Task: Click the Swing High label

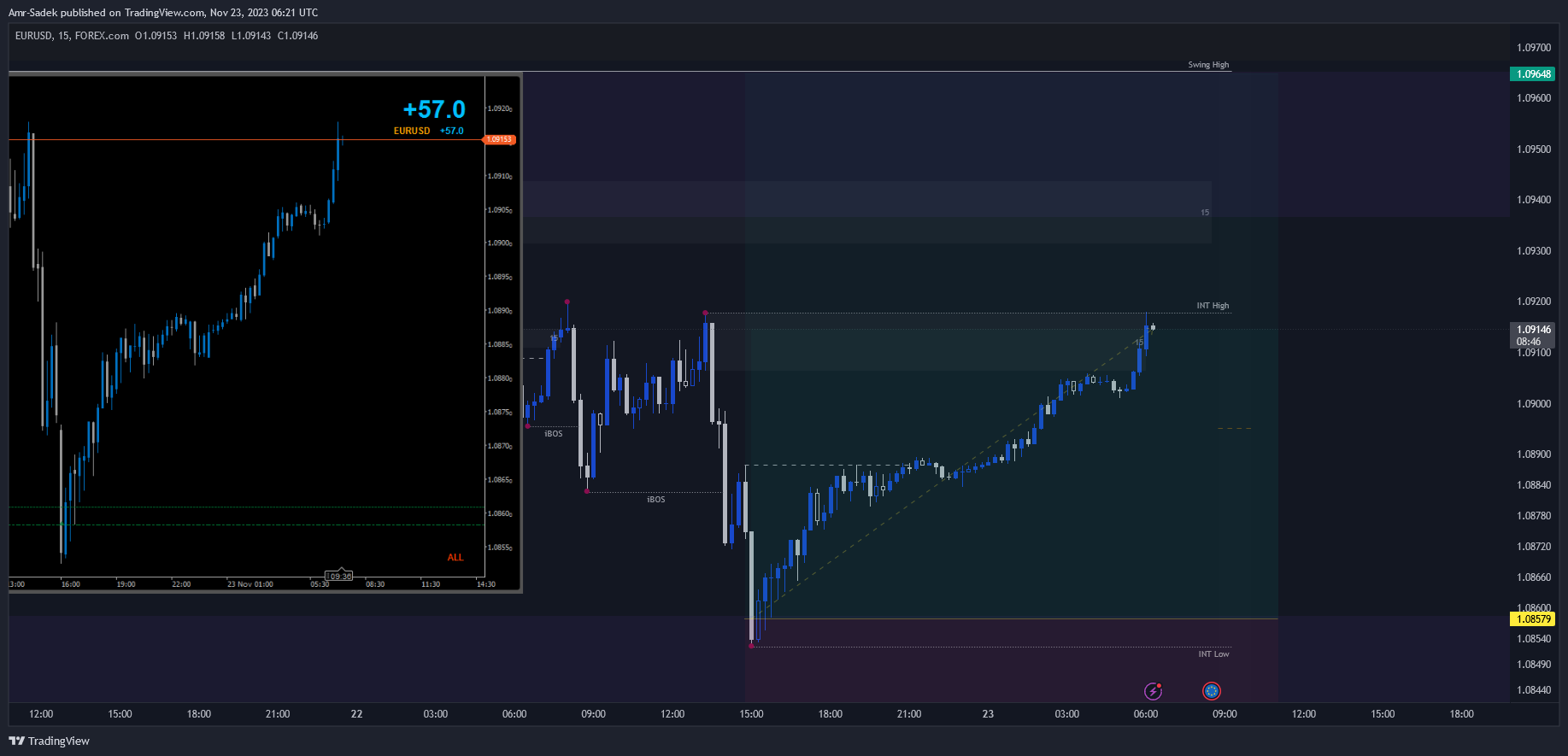Action: [x=1208, y=65]
